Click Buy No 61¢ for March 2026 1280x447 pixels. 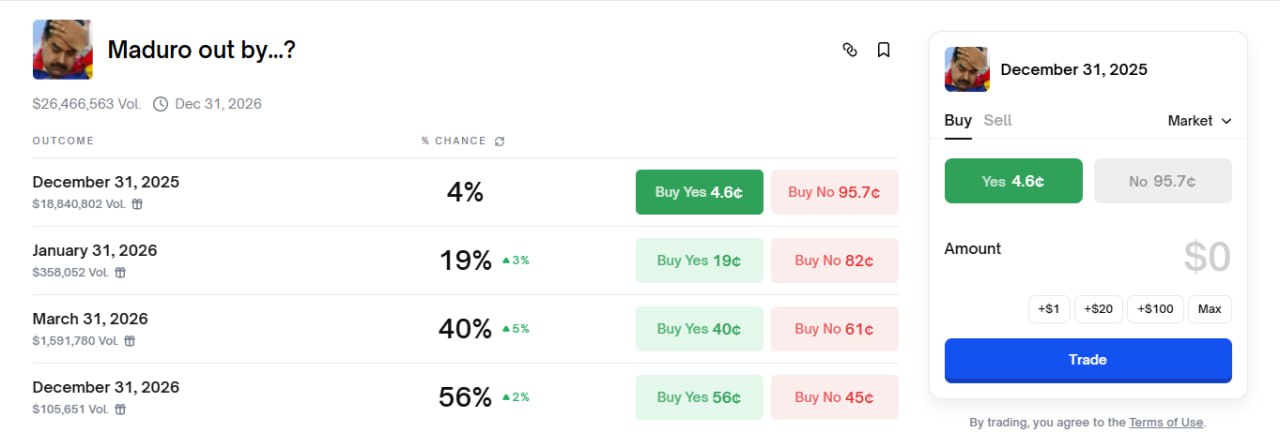pyautogui.click(x=834, y=329)
